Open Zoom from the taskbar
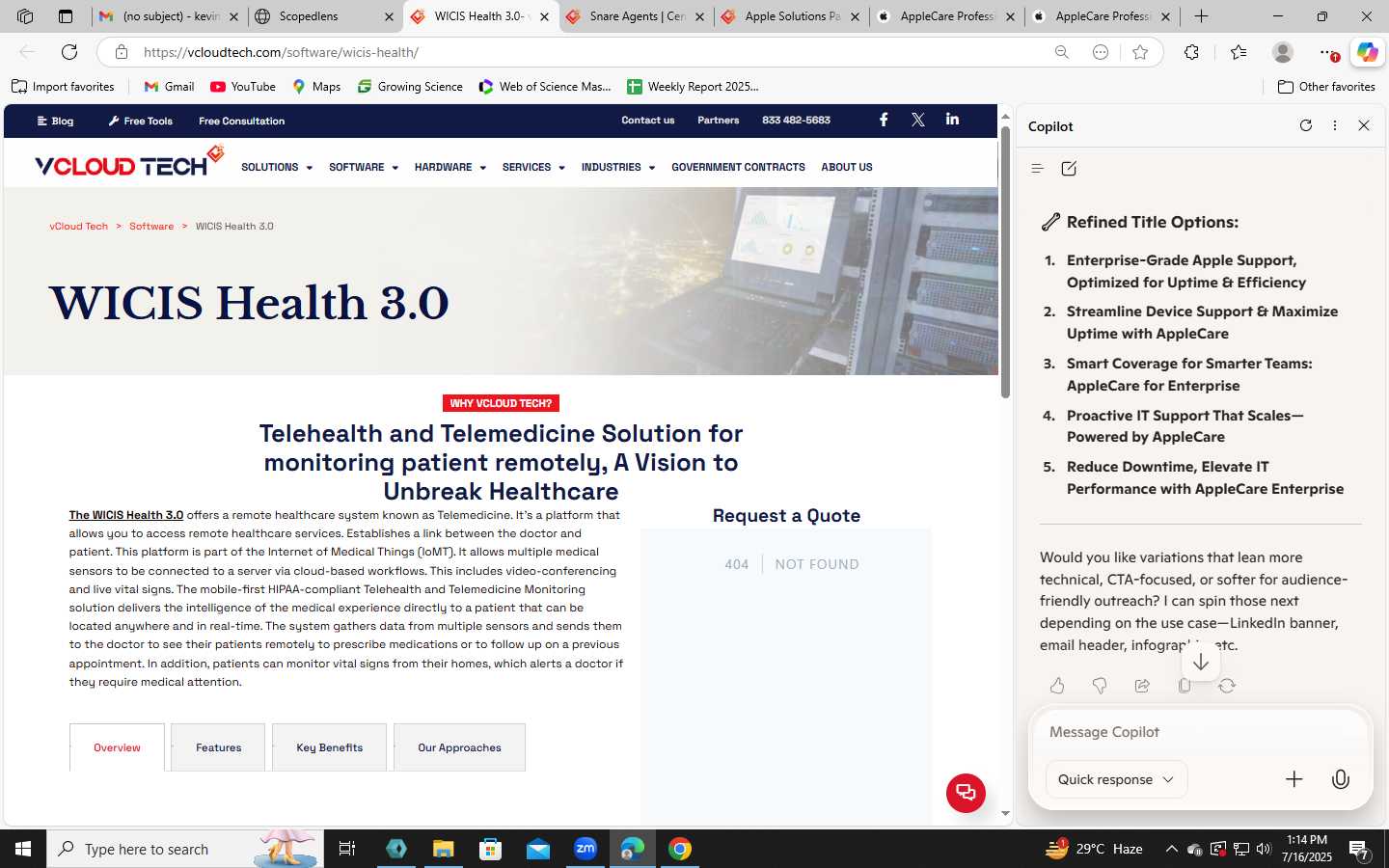Image resolution: width=1389 pixels, height=868 pixels. 586,849
